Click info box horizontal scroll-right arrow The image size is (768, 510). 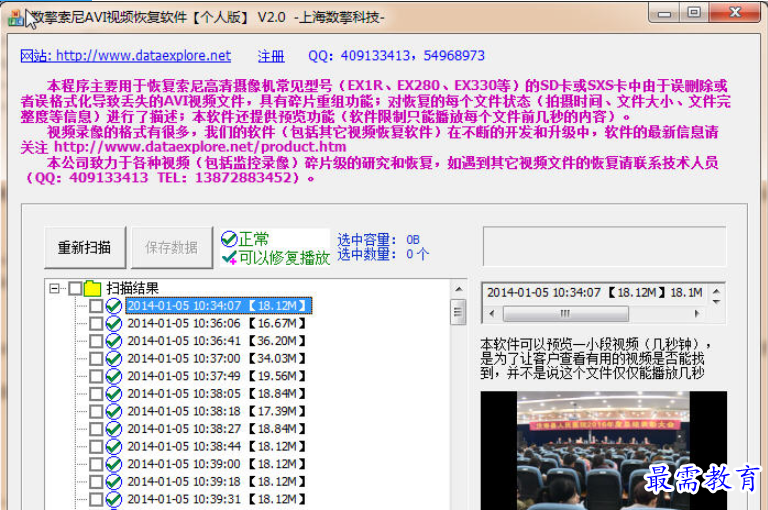pos(696,314)
